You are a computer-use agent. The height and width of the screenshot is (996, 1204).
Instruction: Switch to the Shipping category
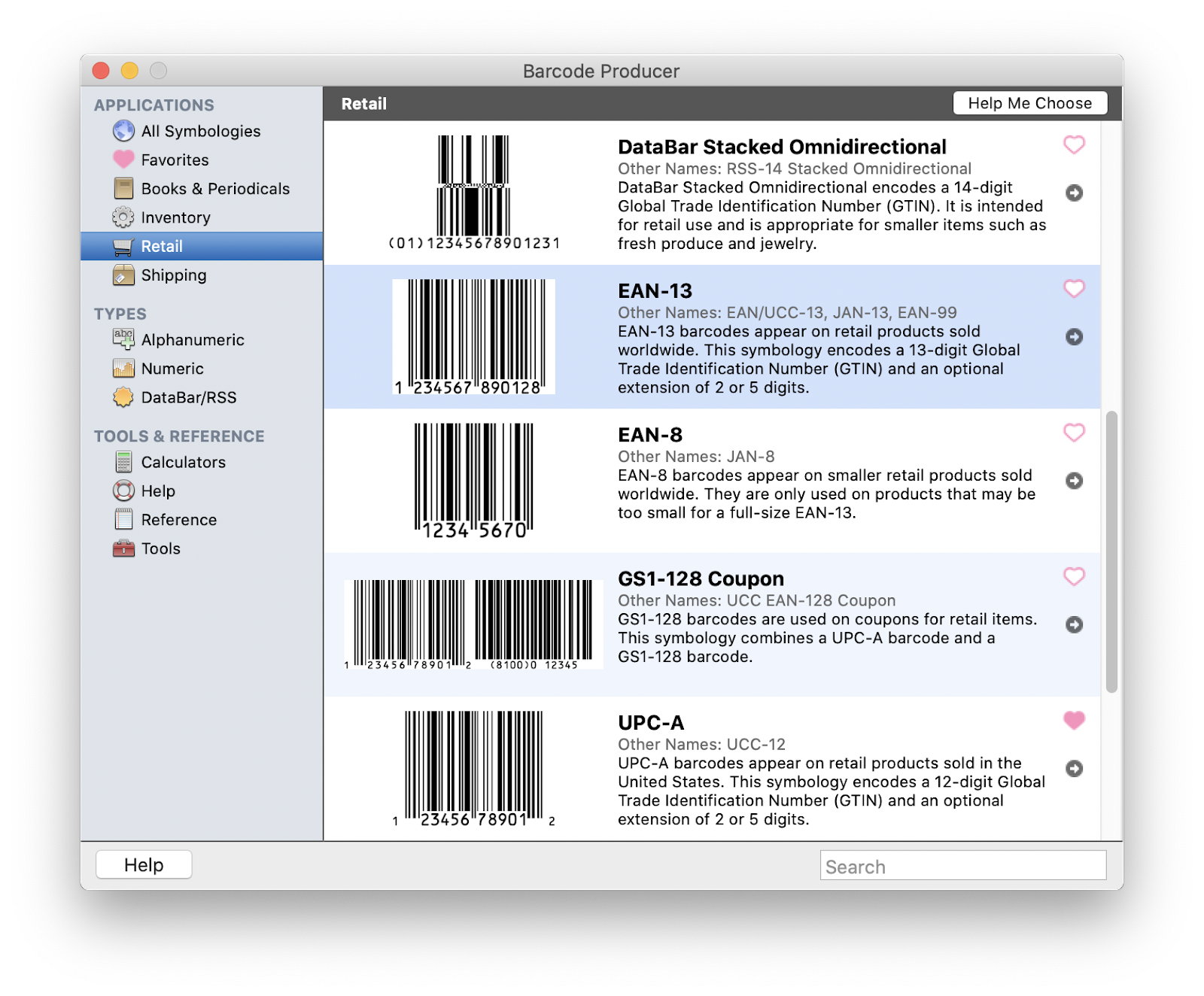click(x=202, y=275)
